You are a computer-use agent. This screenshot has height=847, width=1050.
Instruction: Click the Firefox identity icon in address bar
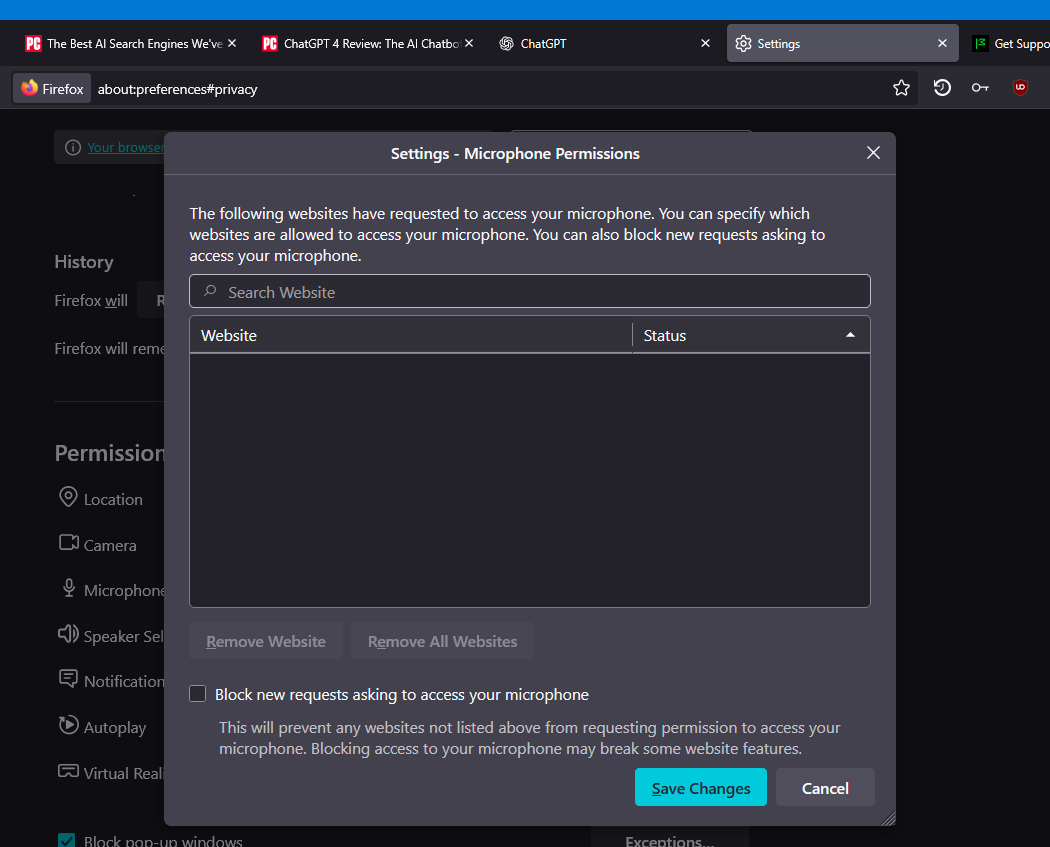tap(53, 89)
